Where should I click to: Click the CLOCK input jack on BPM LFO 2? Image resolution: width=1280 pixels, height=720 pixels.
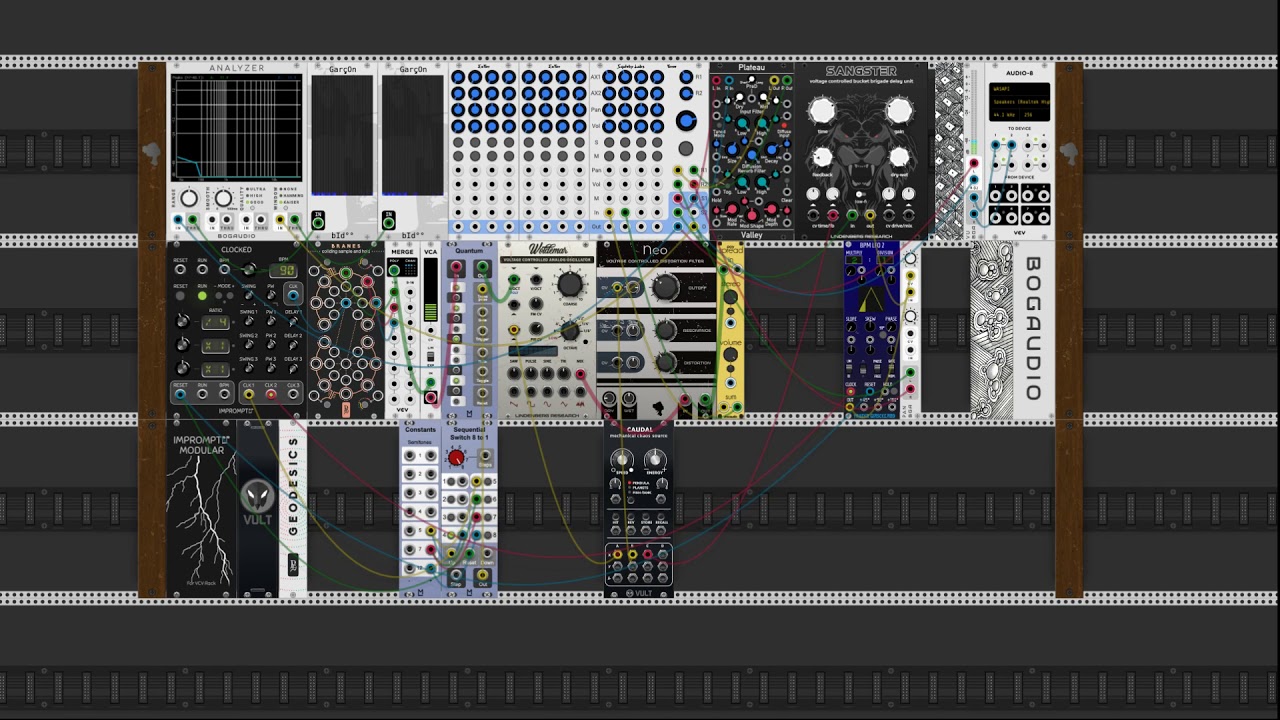(850, 391)
